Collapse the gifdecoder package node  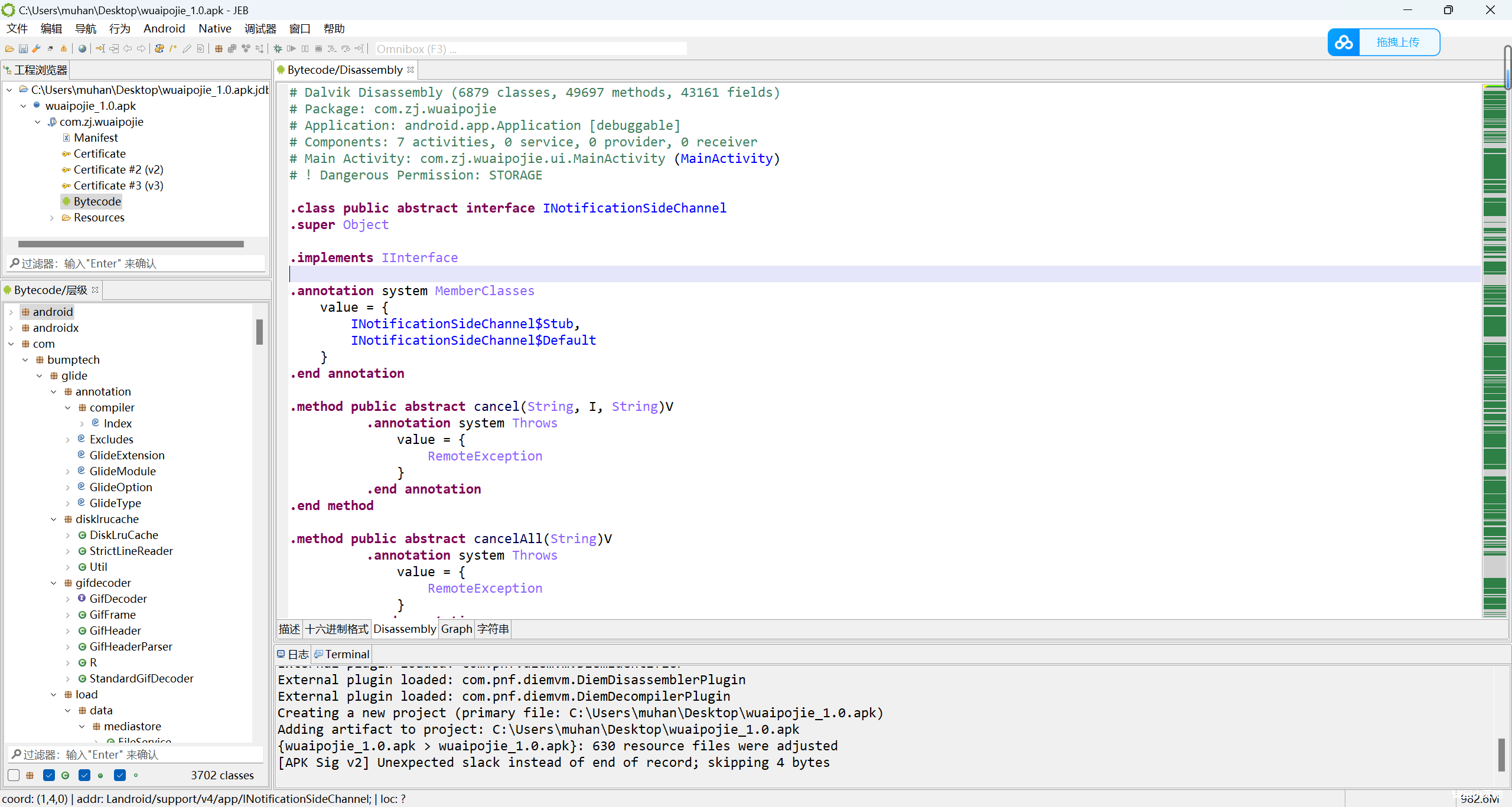coord(54,583)
